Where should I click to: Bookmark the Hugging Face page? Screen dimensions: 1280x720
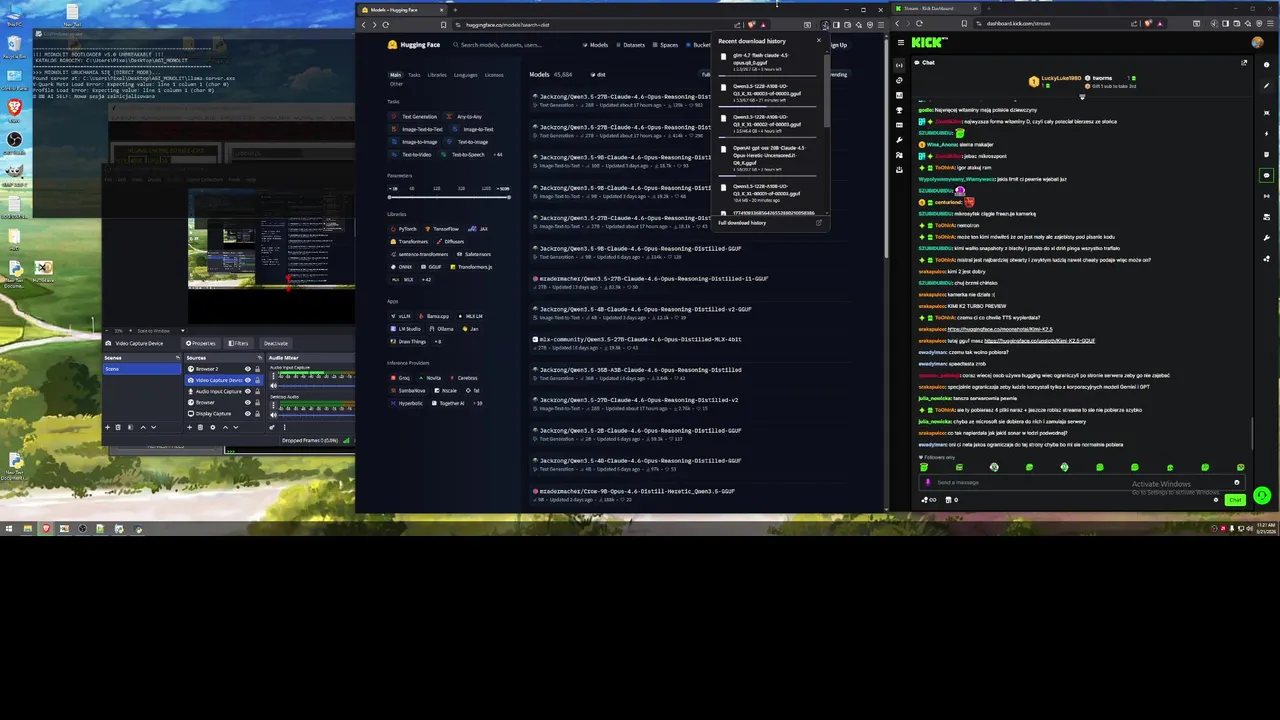tap(443, 25)
